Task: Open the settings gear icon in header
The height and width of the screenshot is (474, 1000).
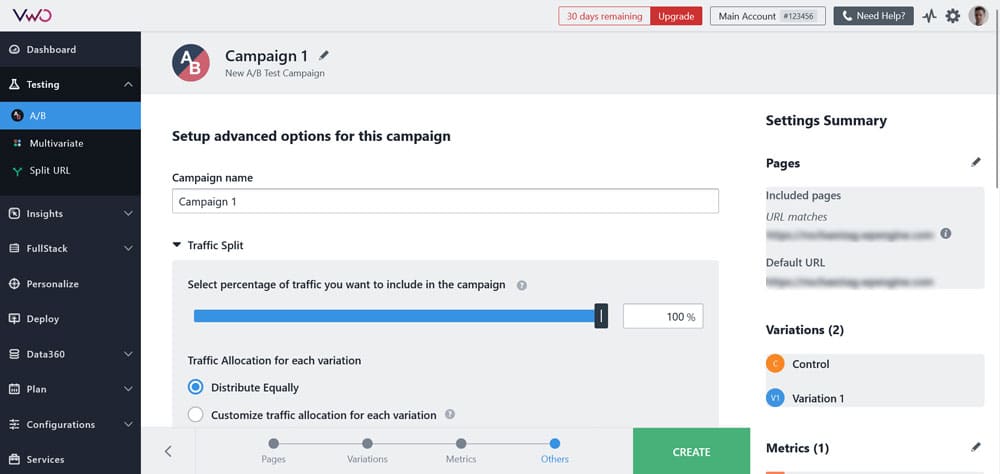Action: (x=953, y=16)
